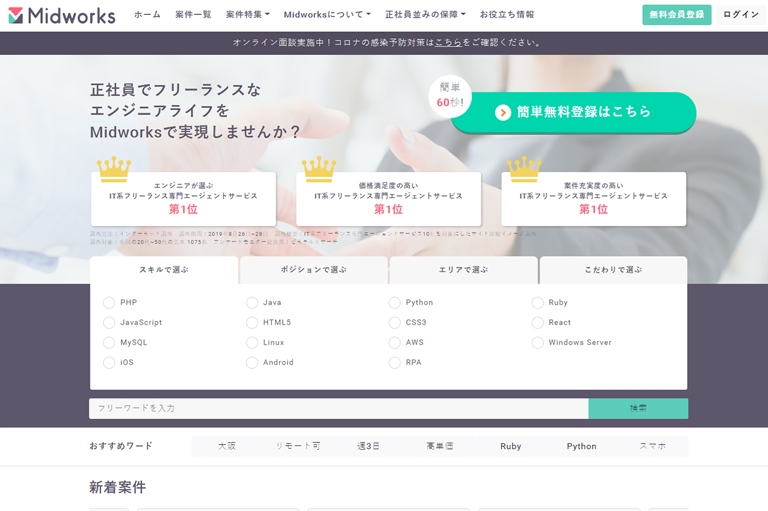
Task: Click the Ruby recommended keyword
Action: (x=510, y=446)
